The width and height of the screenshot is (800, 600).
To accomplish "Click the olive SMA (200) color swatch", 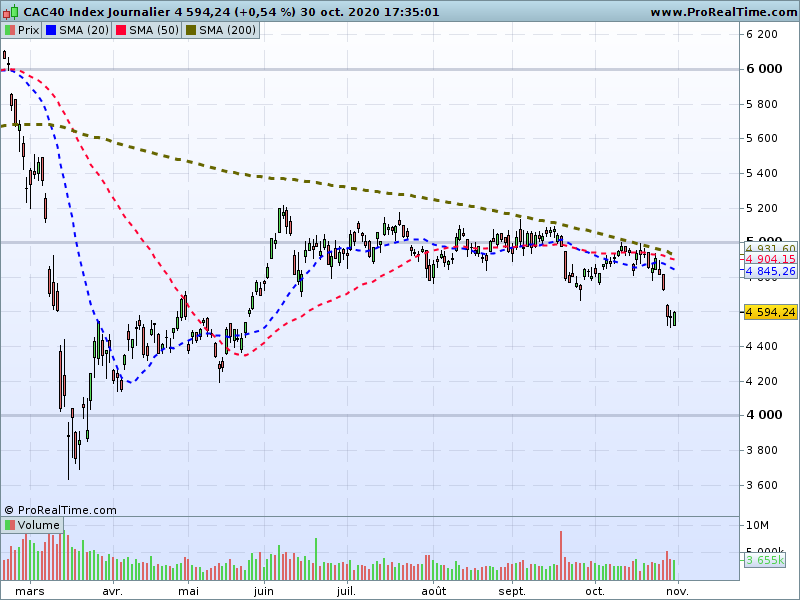I will pyautogui.click(x=191, y=30).
